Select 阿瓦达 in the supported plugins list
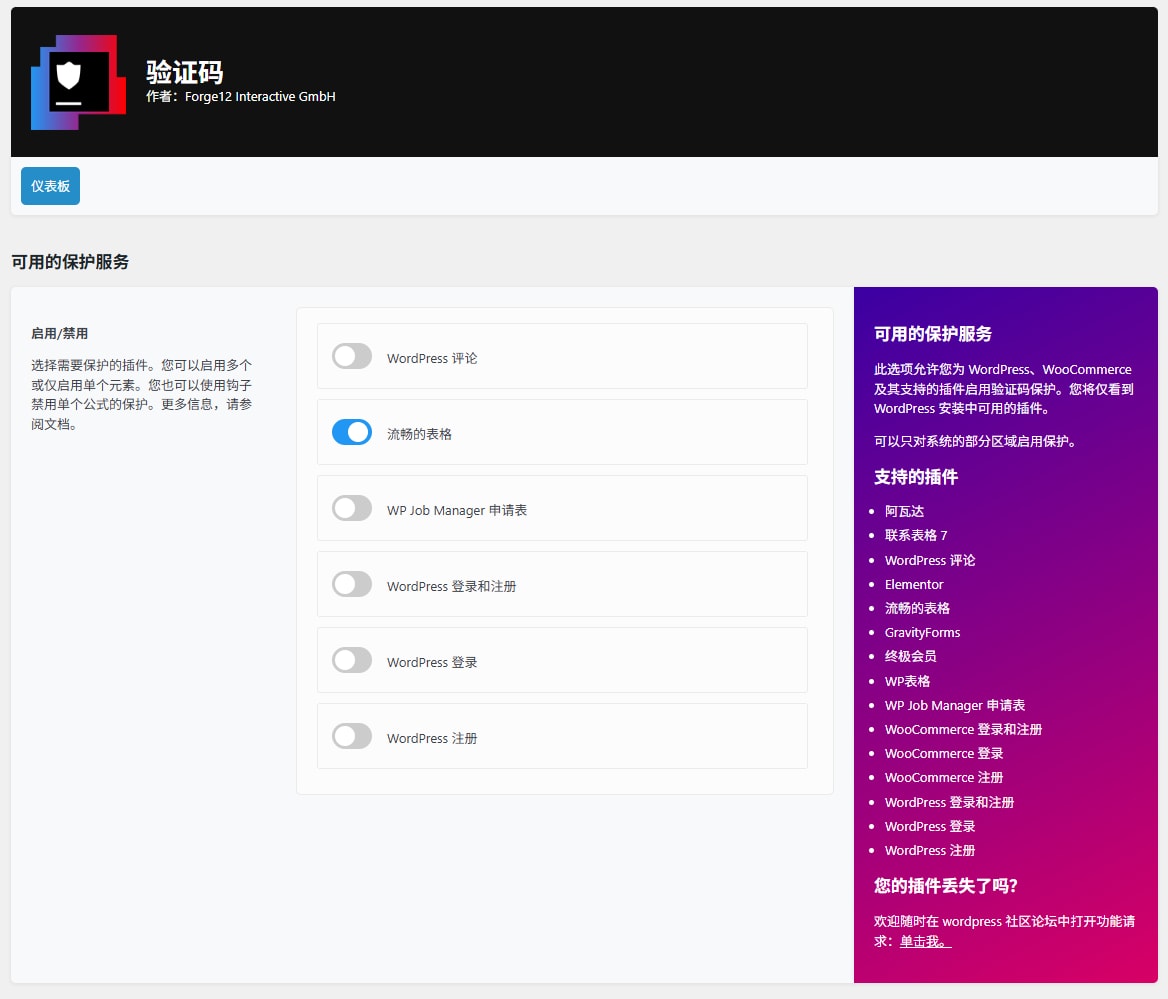Image resolution: width=1168 pixels, height=999 pixels. click(904, 511)
